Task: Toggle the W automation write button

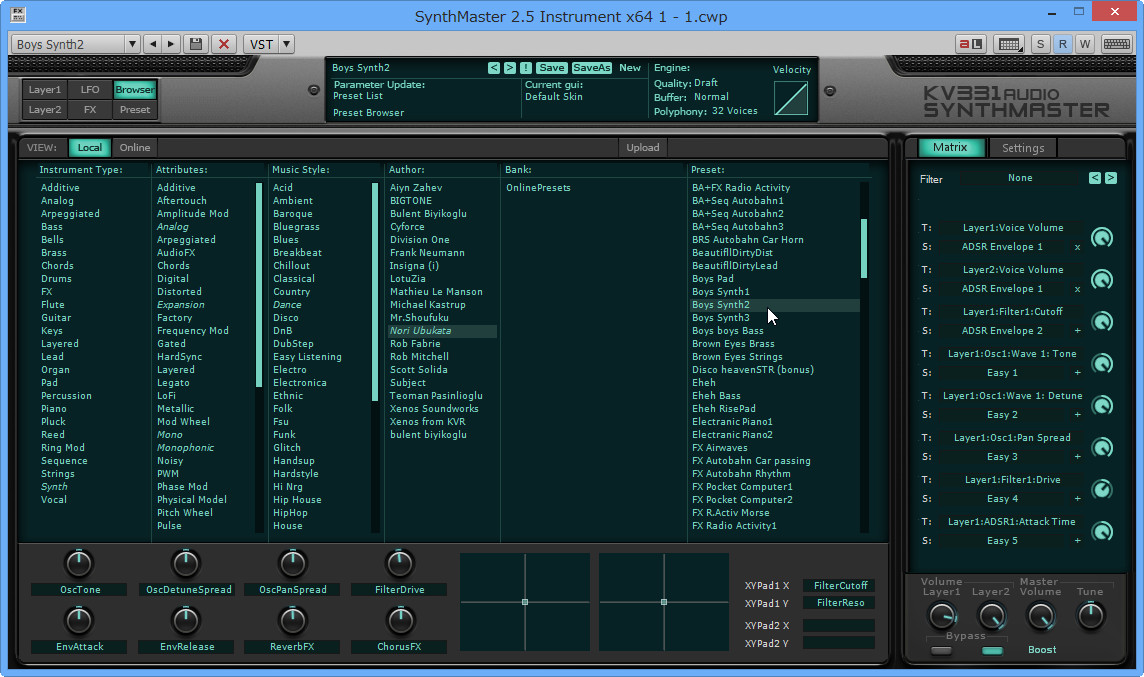Action: click(x=1085, y=44)
